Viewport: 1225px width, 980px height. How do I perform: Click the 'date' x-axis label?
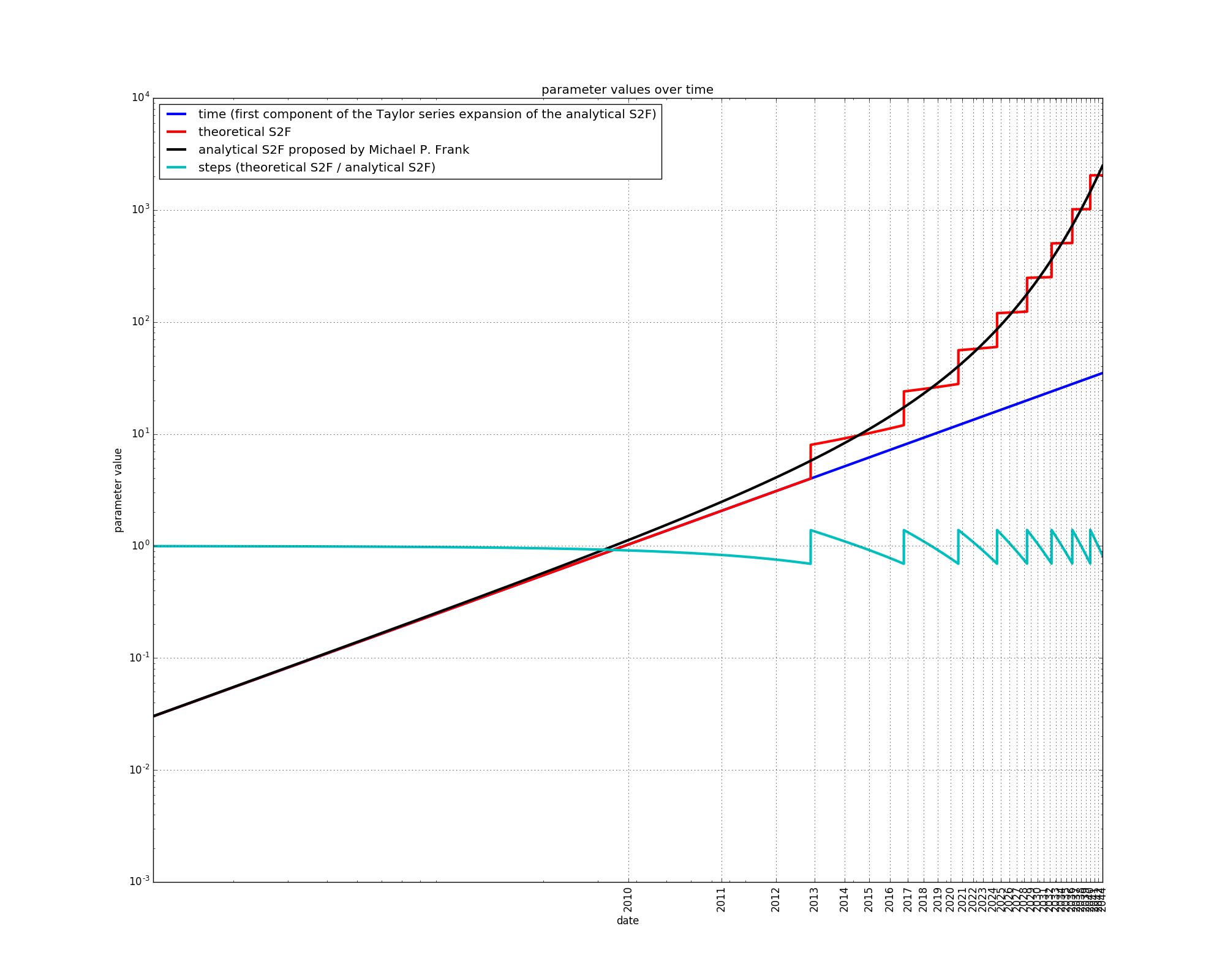627,921
